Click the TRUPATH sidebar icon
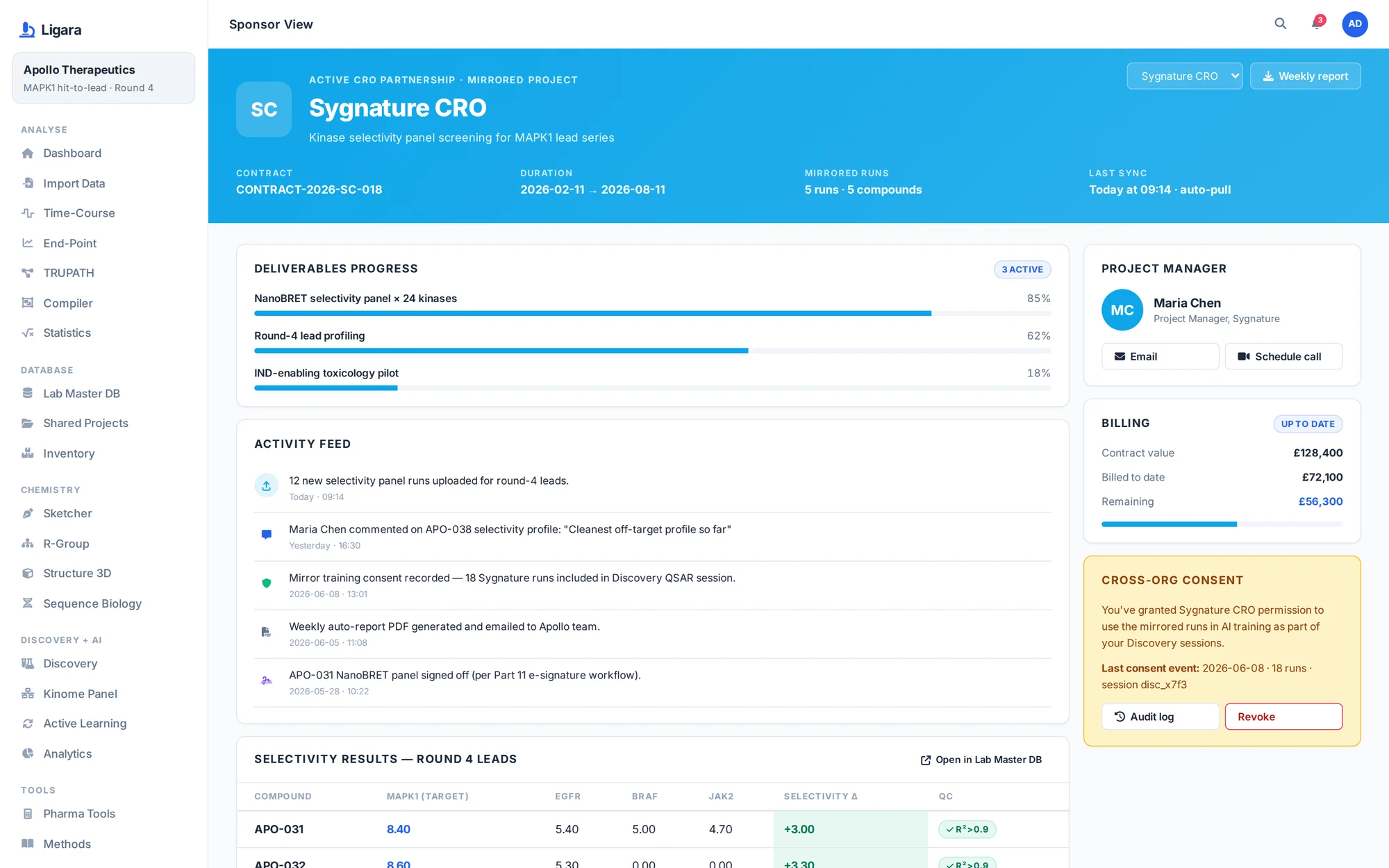 point(28,273)
